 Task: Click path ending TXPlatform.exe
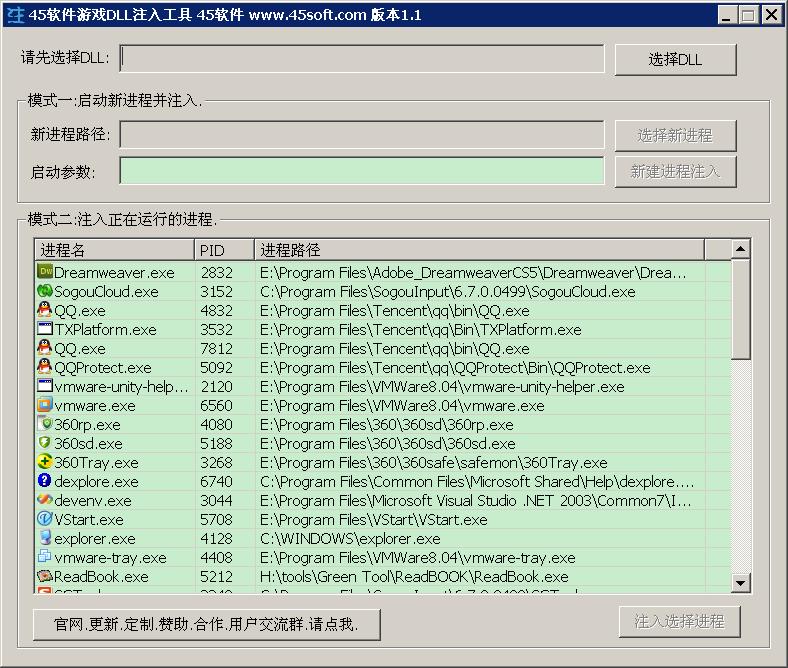tap(421, 330)
